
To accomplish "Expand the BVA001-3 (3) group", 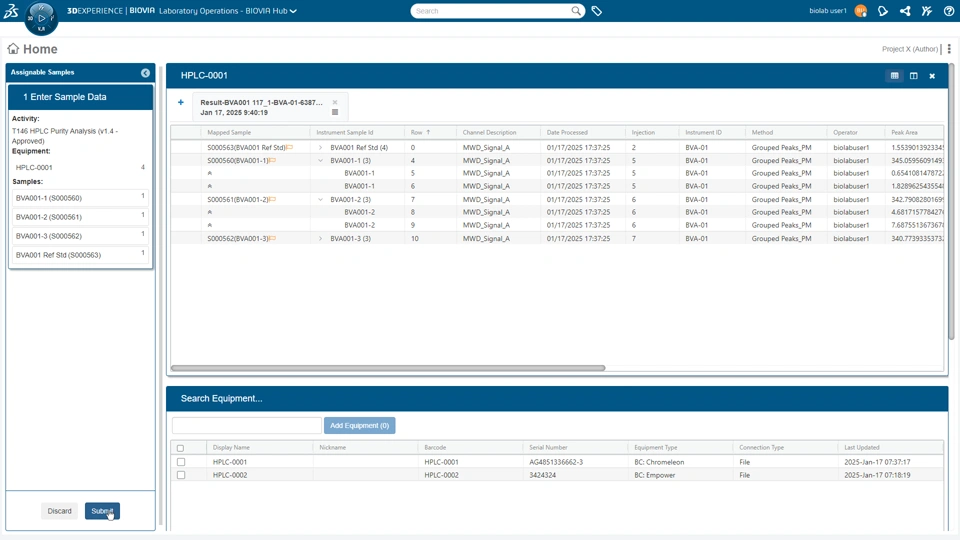I will tap(320, 238).
